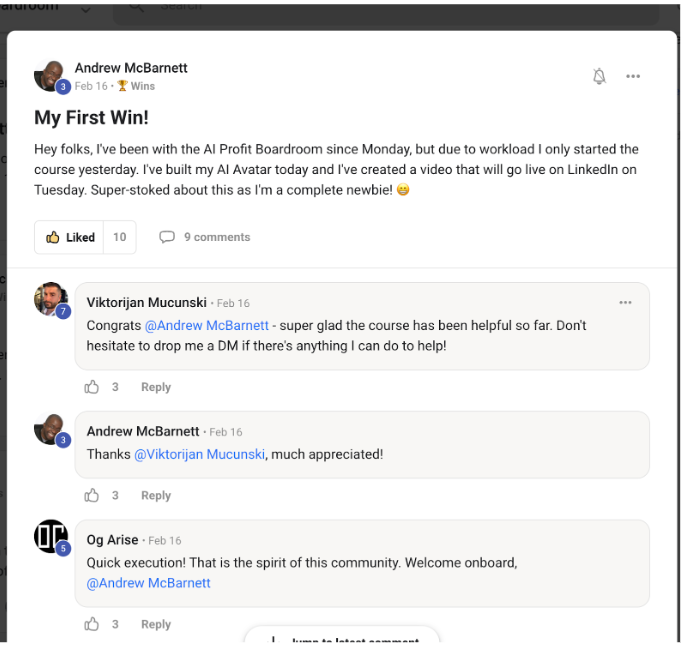Jump to the latest comment
This screenshot has height=670, width=695.
coord(342,640)
